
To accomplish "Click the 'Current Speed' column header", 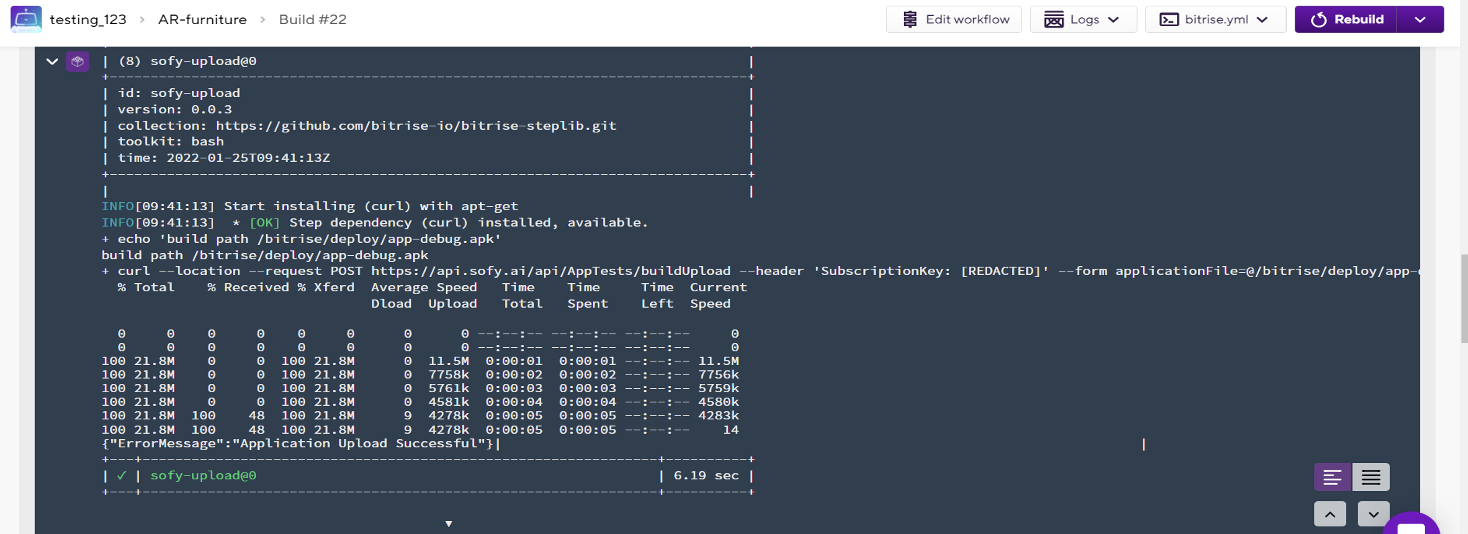I will coord(718,295).
